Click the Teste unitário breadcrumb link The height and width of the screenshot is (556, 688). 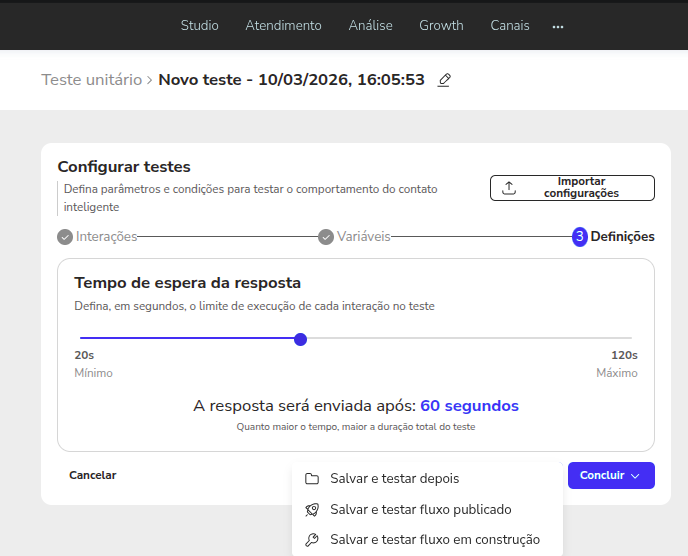pyautogui.click(x=92, y=80)
